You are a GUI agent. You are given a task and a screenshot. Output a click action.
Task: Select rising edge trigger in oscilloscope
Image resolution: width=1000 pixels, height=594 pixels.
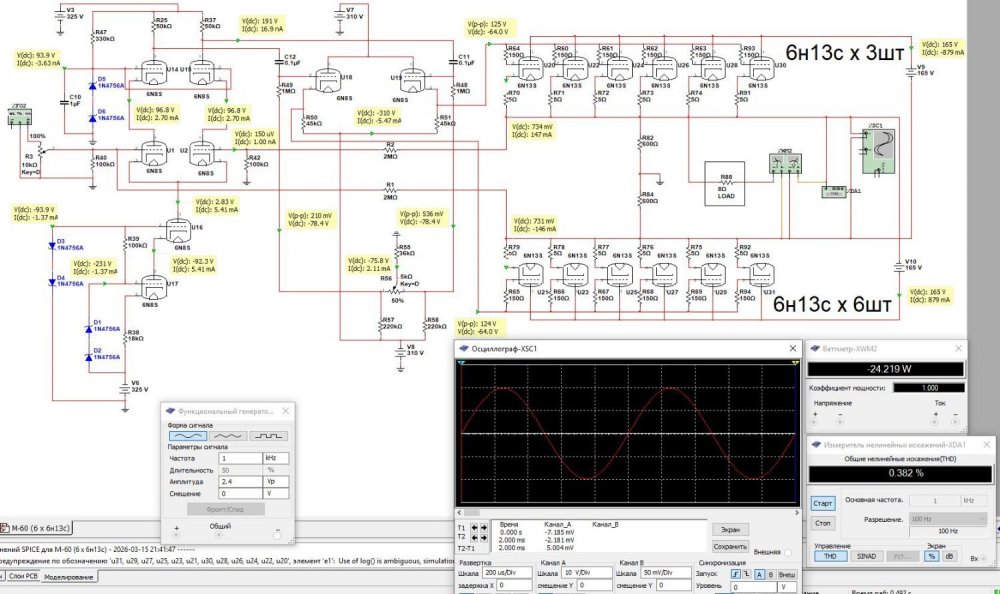coord(736,574)
